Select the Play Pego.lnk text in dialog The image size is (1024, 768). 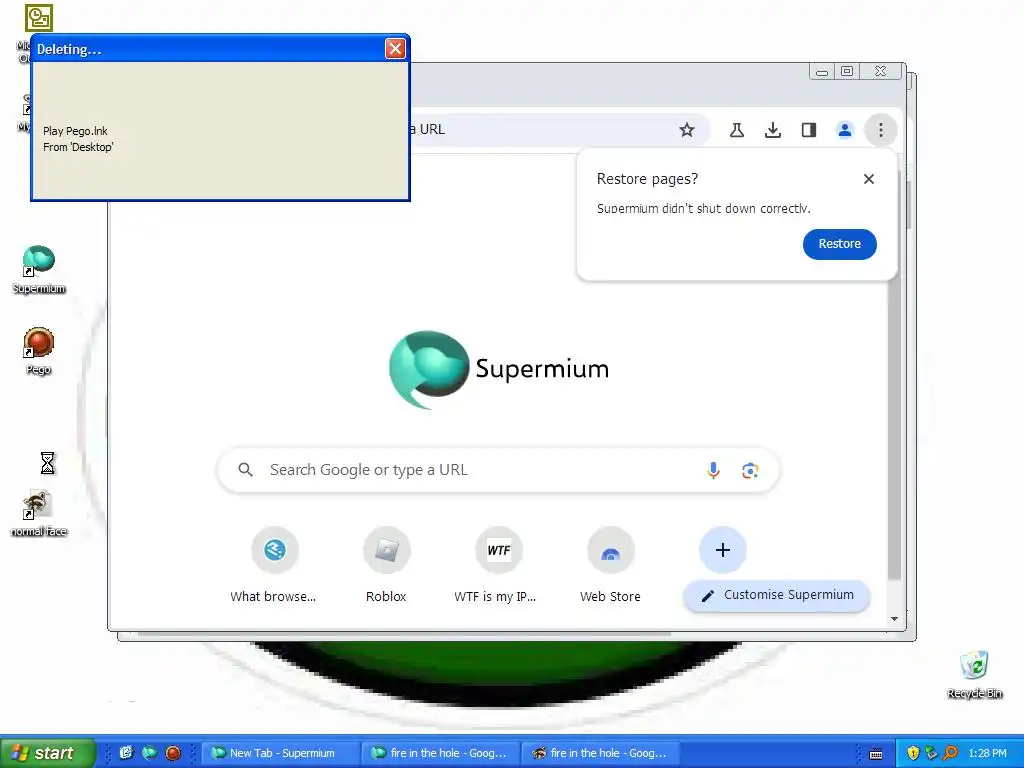pyautogui.click(x=75, y=131)
